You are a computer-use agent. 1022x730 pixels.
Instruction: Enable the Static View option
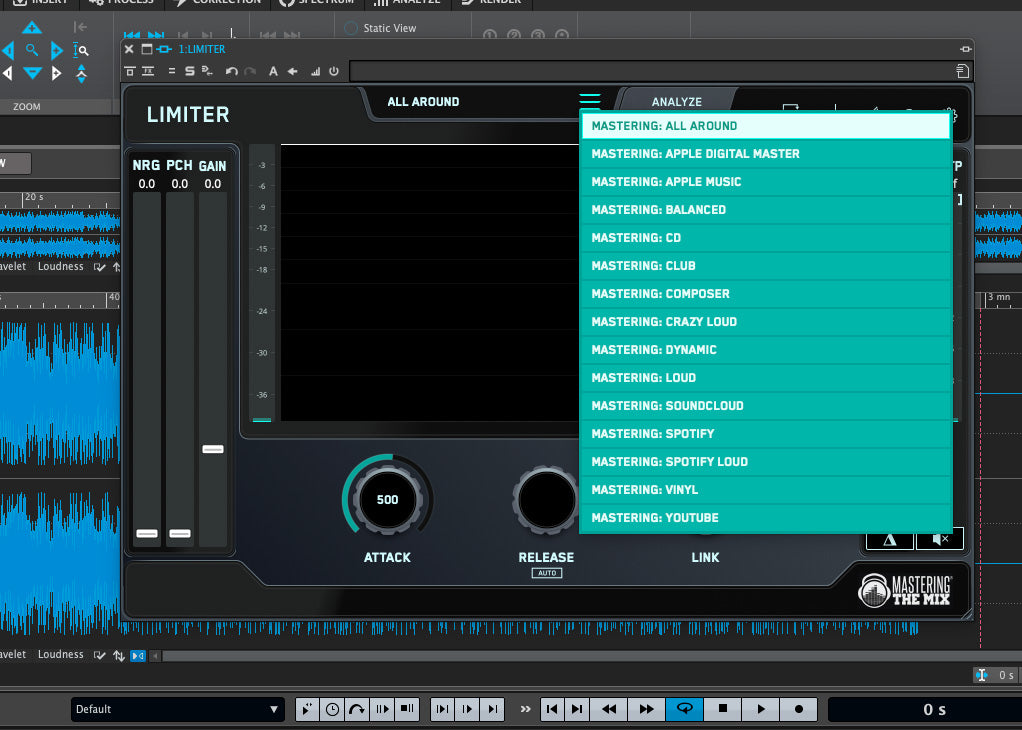(x=351, y=28)
